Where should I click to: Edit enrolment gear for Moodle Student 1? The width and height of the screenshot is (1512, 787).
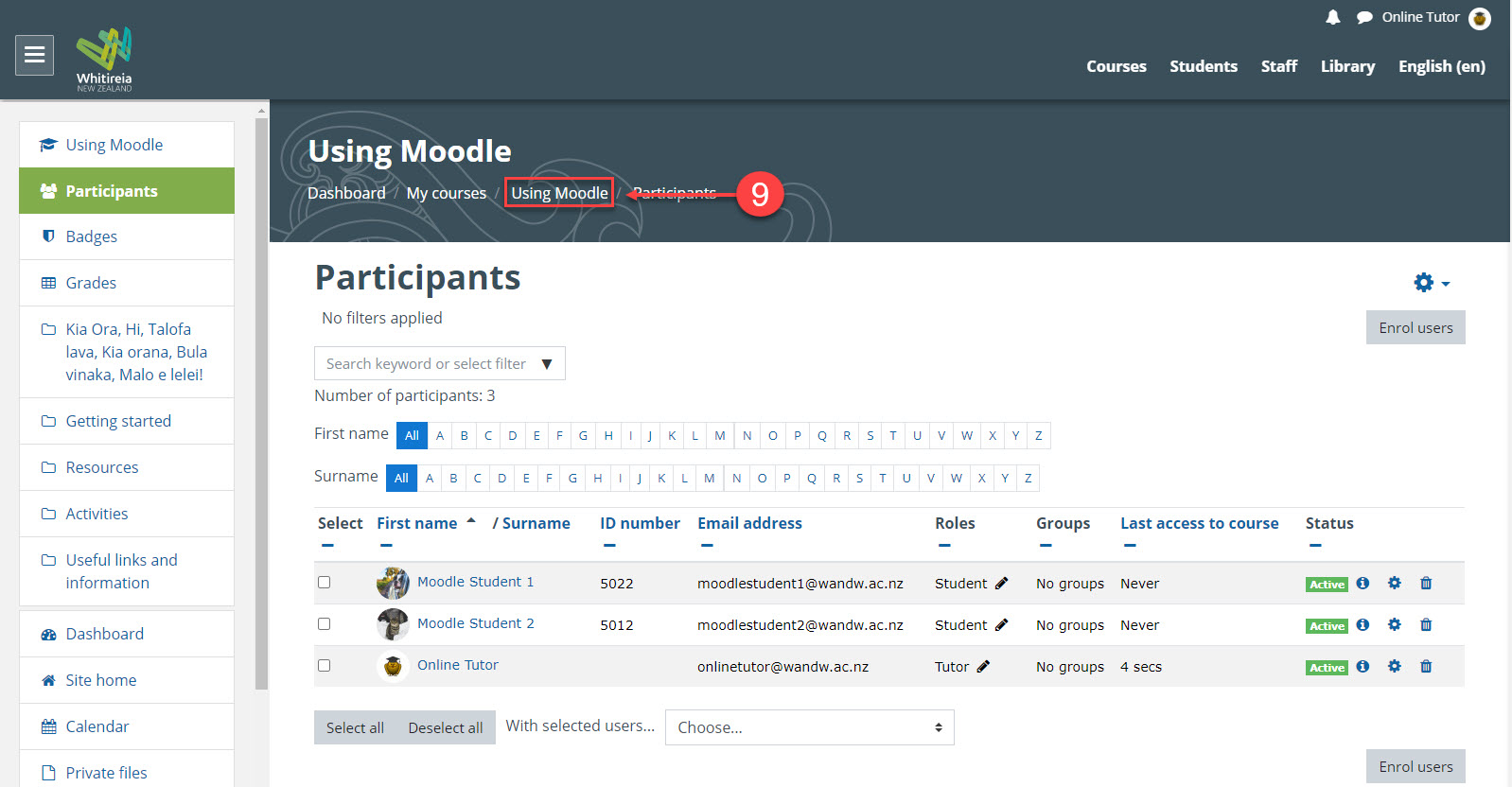tap(1395, 584)
